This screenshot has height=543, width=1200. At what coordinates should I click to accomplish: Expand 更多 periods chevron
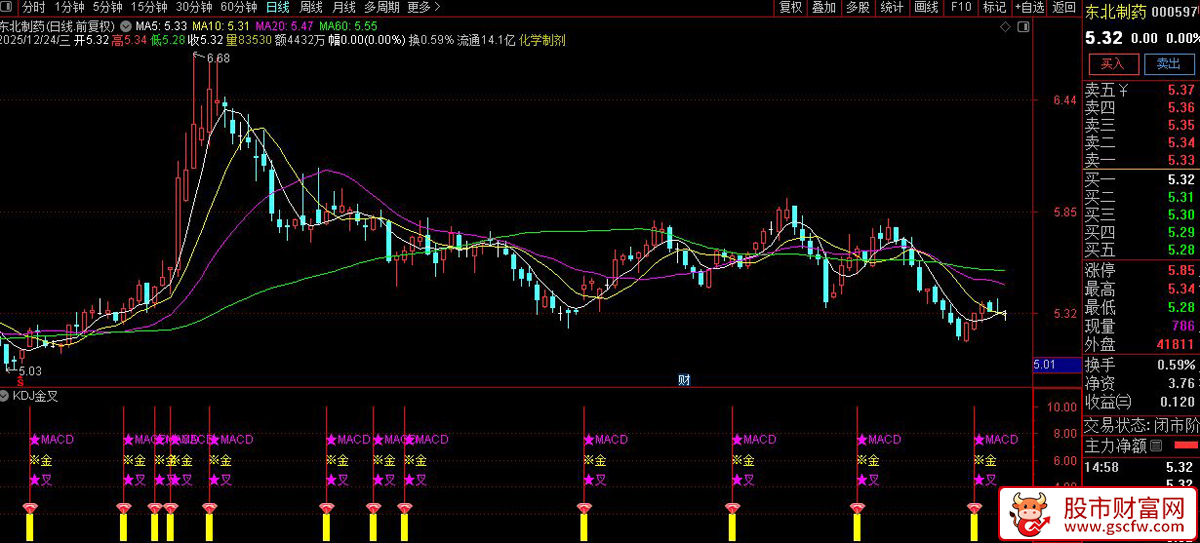pos(437,7)
